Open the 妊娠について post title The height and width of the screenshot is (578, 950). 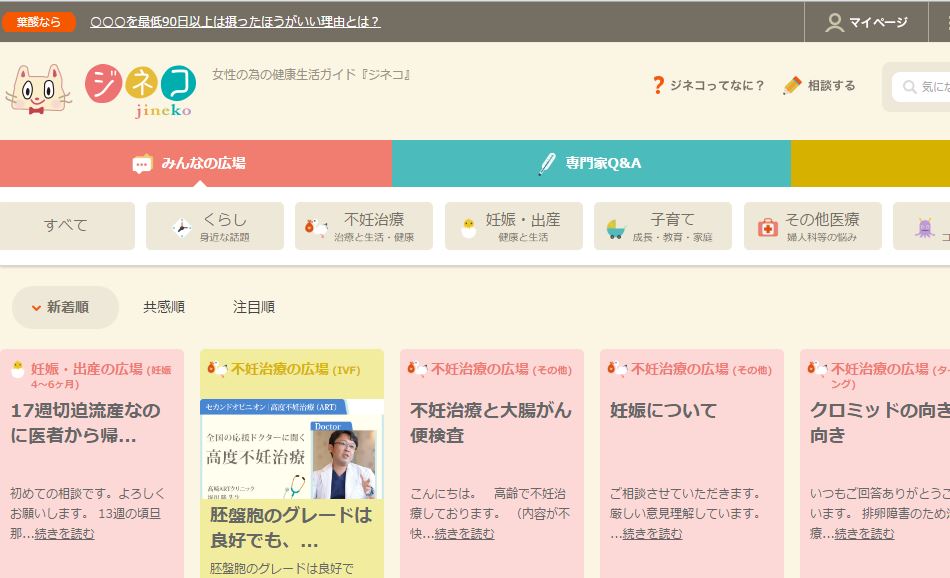(664, 410)
